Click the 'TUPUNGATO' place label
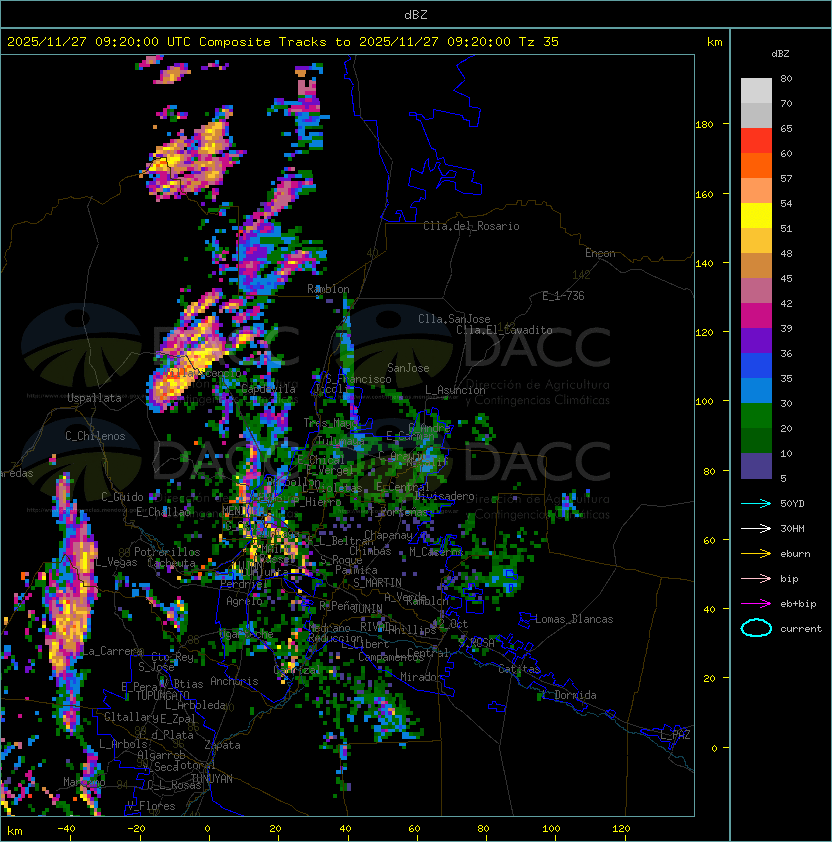This screenshot has width=832, height=842. (162, 695)
